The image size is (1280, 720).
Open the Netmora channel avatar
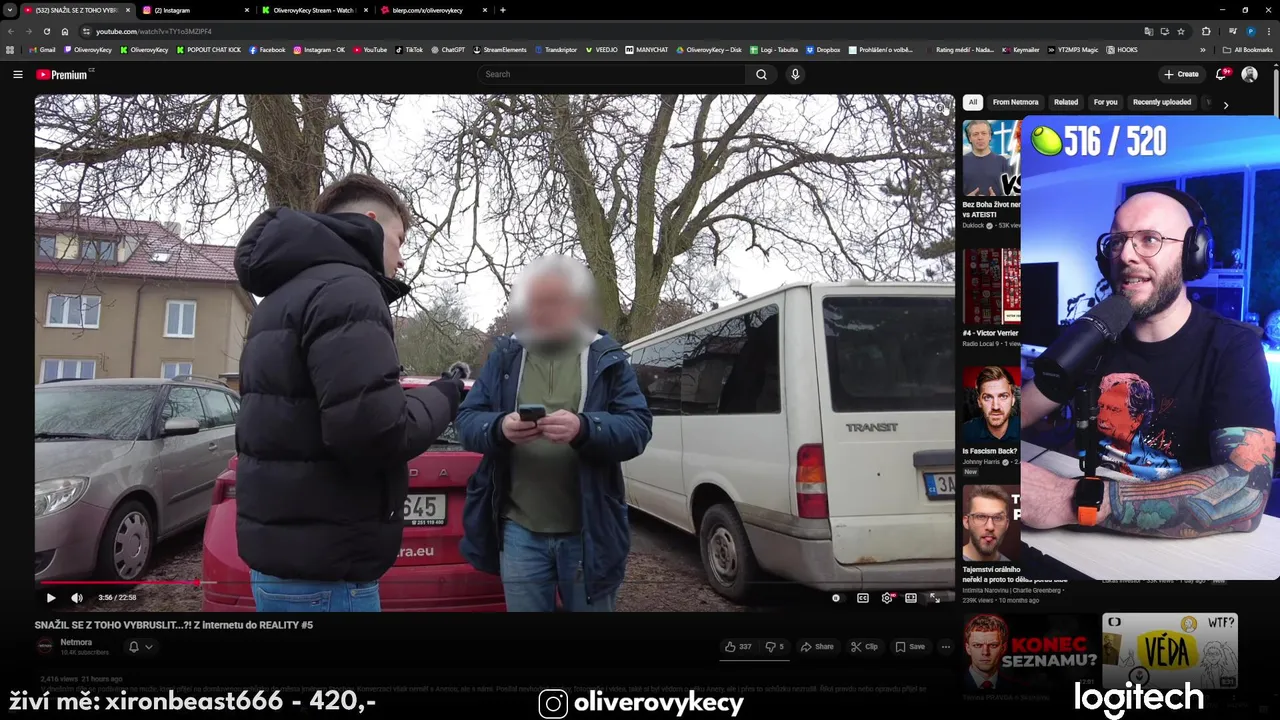coord(45,647)
